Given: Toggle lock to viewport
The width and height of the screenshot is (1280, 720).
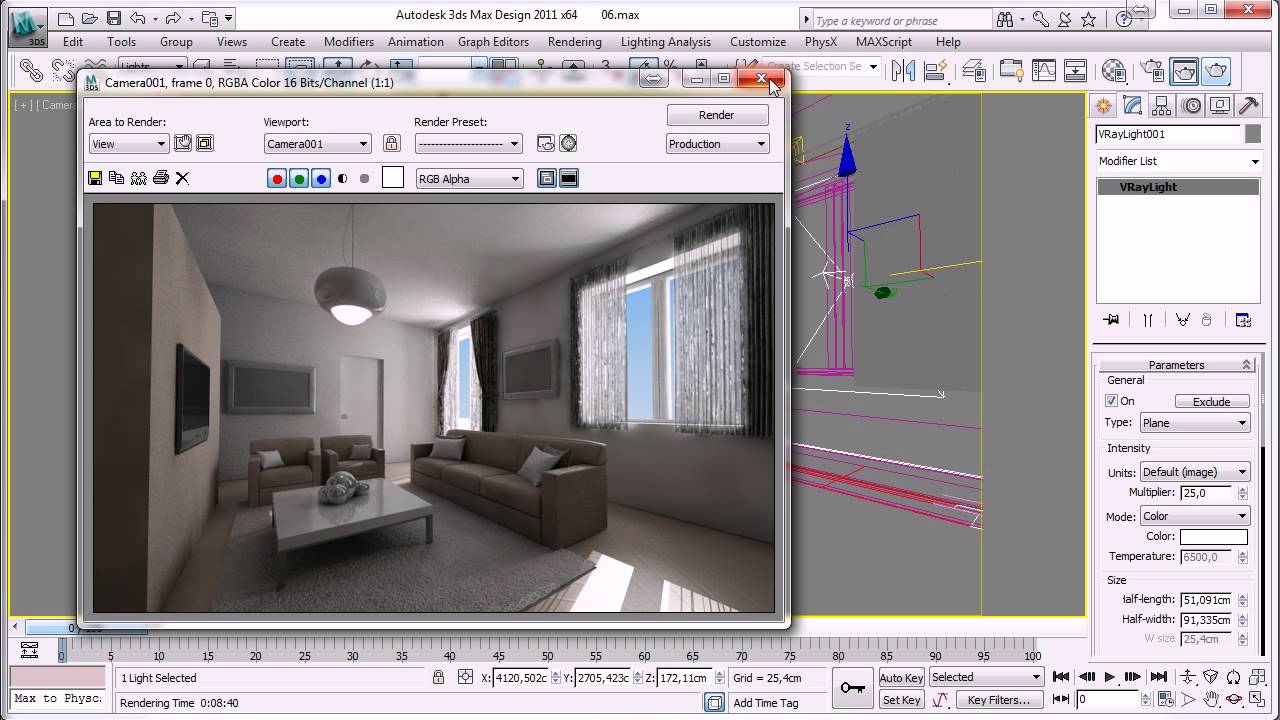Looking at the screenshot, I should (x=392, y=143).
